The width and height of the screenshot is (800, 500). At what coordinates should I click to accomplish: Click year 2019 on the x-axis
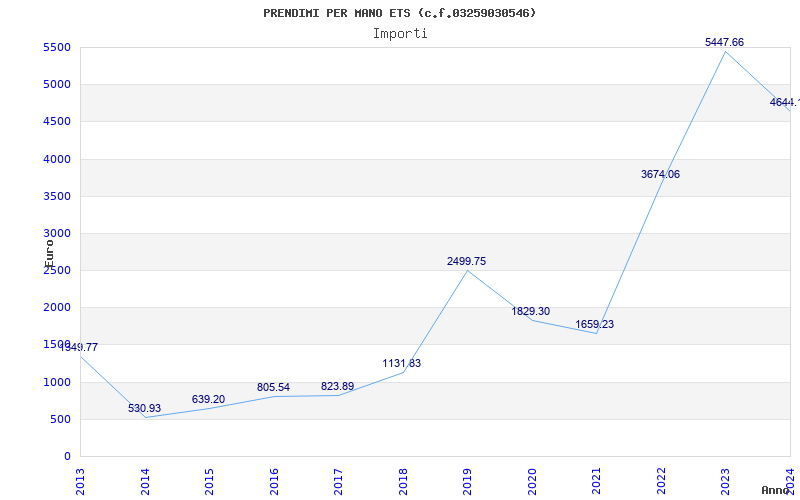click(x=467, y=481)
